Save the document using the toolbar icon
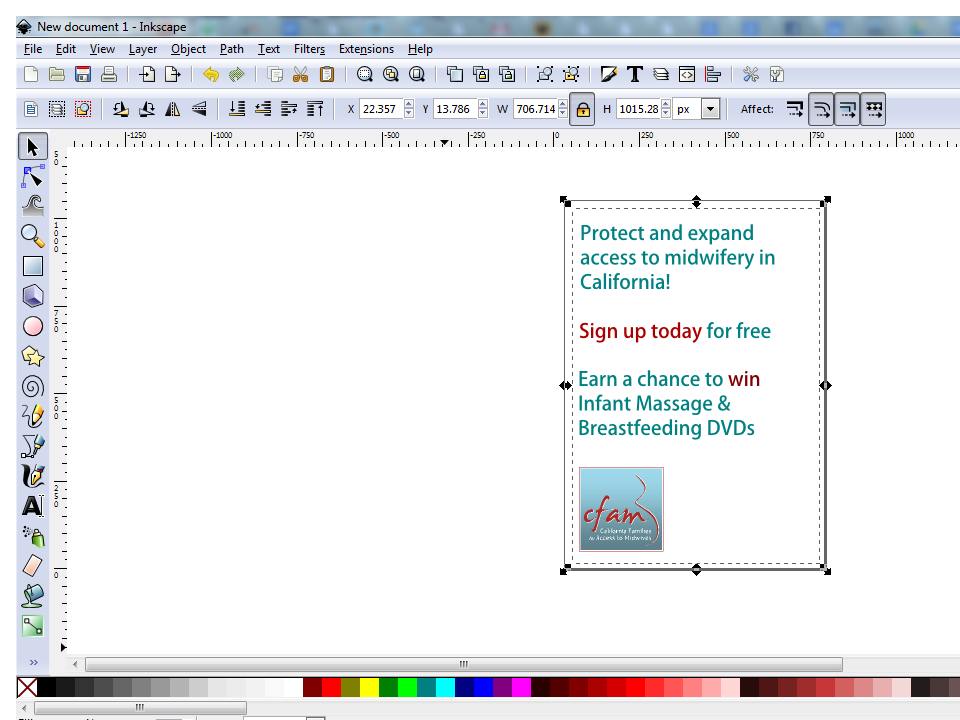Viewport: 960px width, 720px height. point(83,74)
